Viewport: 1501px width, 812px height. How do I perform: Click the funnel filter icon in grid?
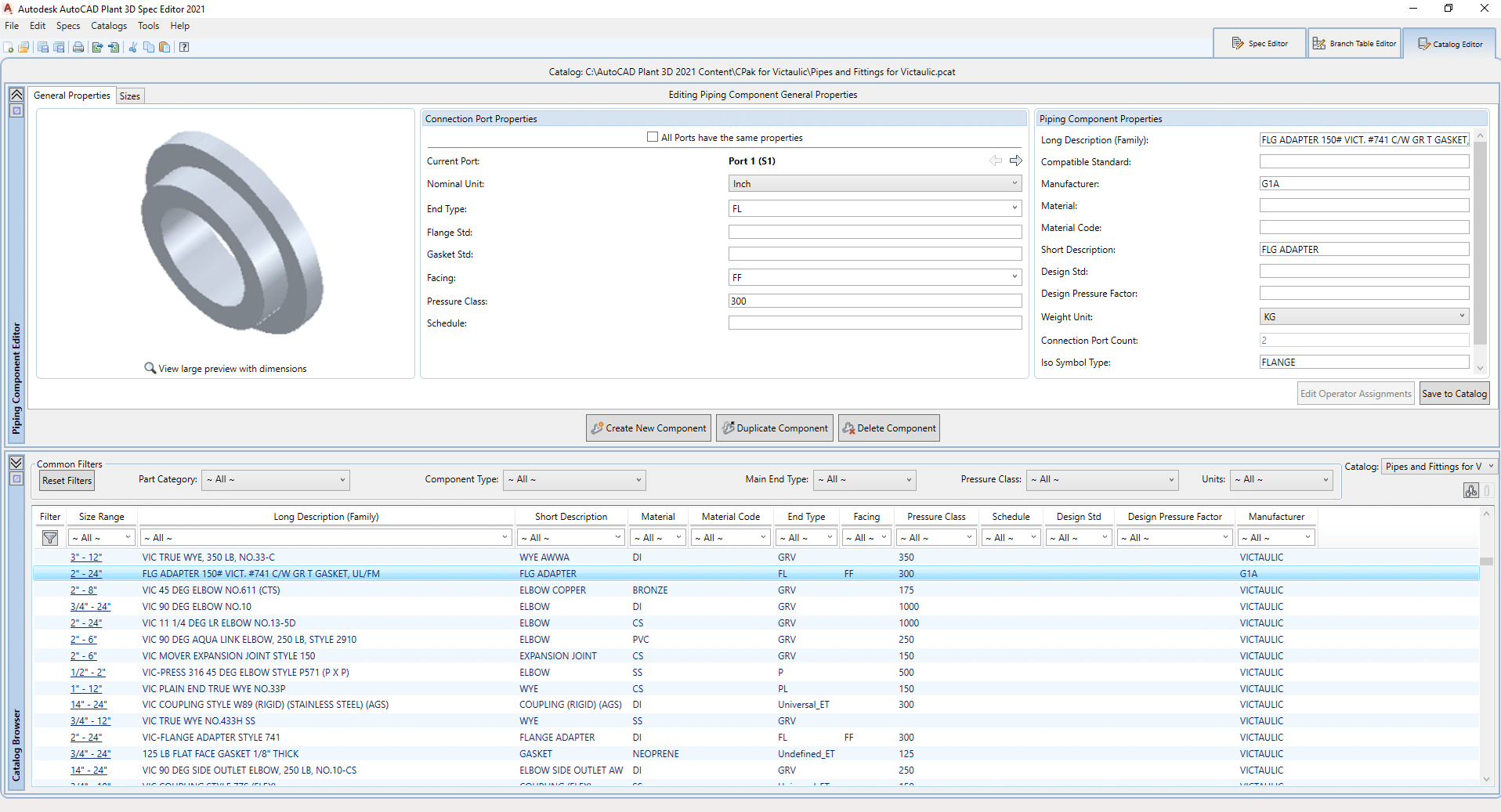(x=50, y=538)
